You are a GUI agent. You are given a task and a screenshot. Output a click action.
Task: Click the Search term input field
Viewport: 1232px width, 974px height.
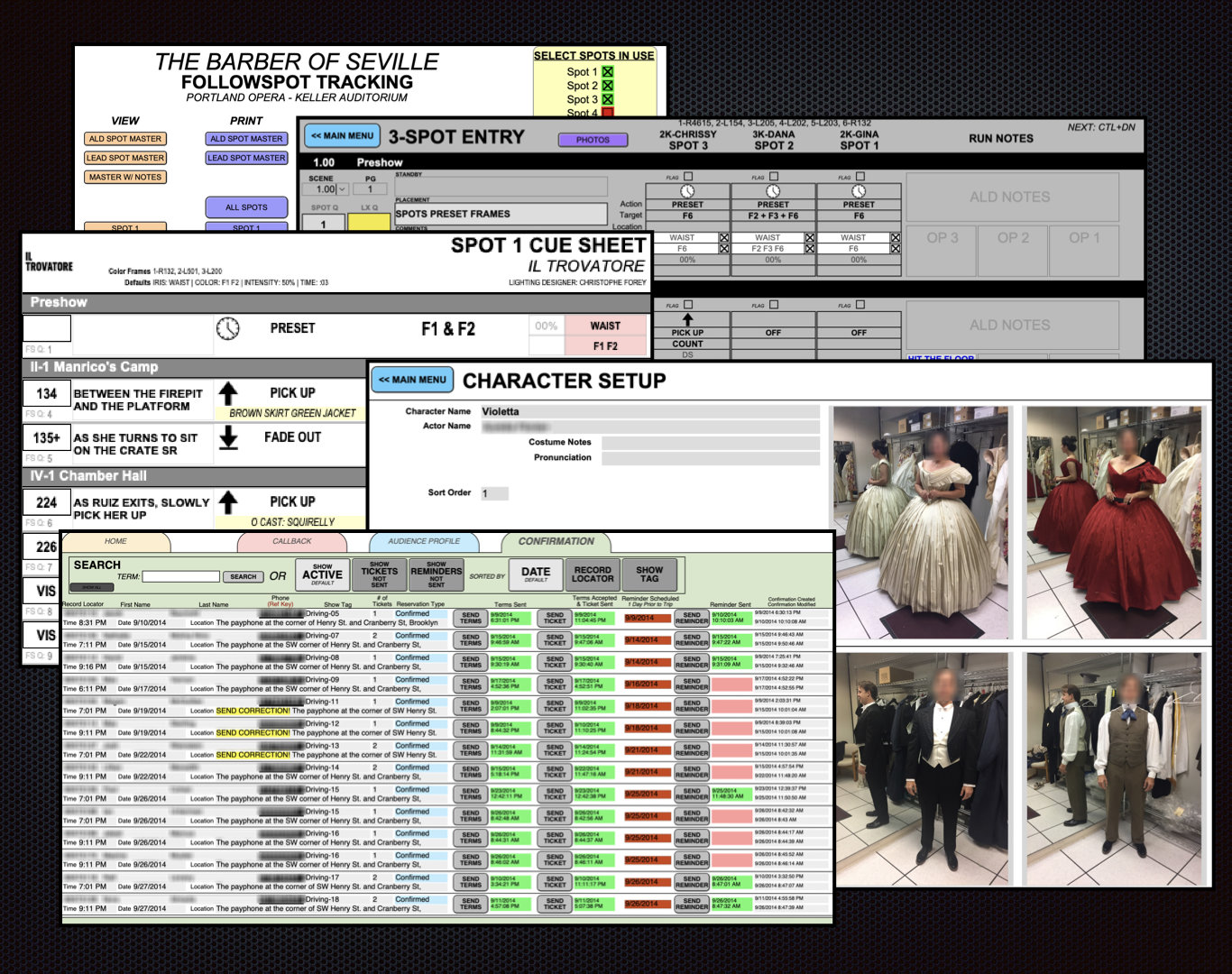point(180,576)
